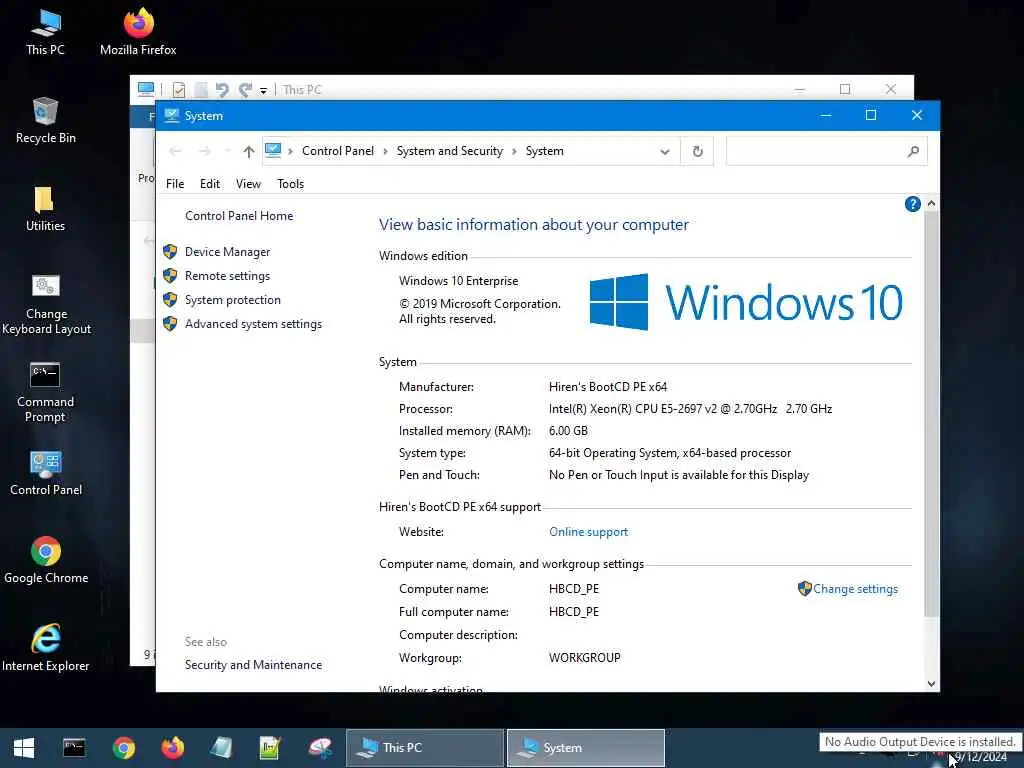Screen dimensions: 1024x768
Task: Click Change settings link
Action: tap(856, 589)
